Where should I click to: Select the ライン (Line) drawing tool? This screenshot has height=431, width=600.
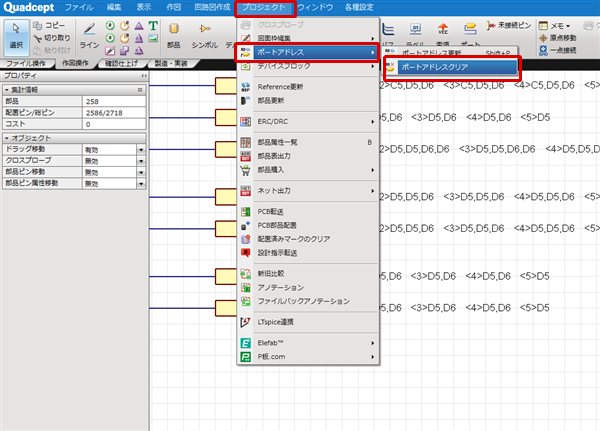coord(90,36)
